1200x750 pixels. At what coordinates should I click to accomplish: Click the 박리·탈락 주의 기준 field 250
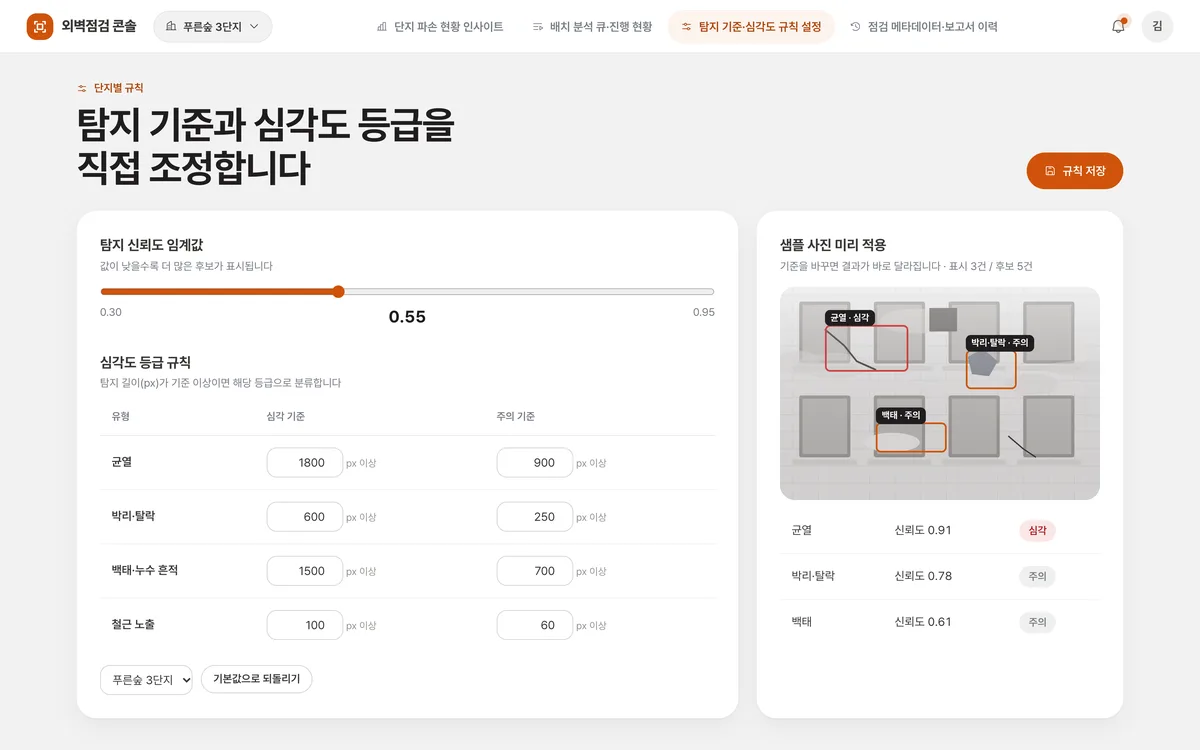click(535, 517)
